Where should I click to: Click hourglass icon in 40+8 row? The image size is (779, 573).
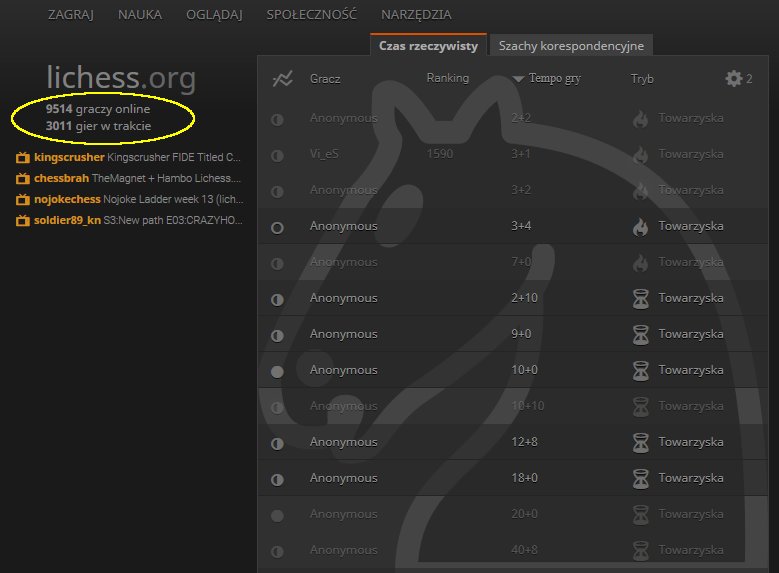640,551
